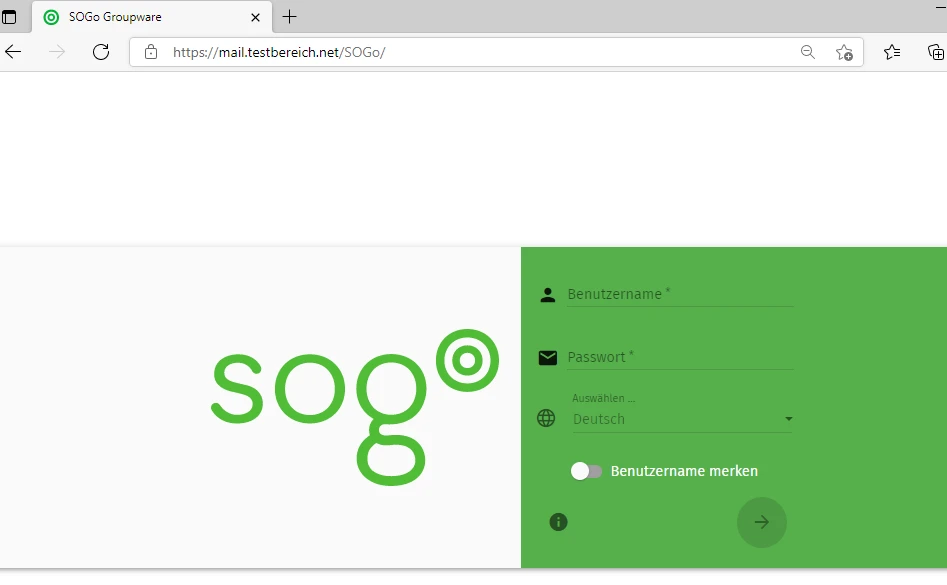This screenshot has height=585, width=947.
Task: Open the browser favorites list
Action: [x=892, y=52]
